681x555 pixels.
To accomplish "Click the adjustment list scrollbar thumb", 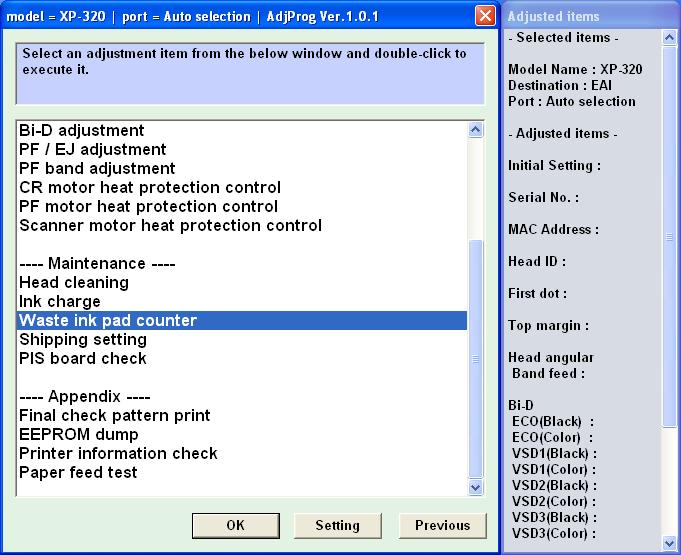I will [x=476, y=360].
